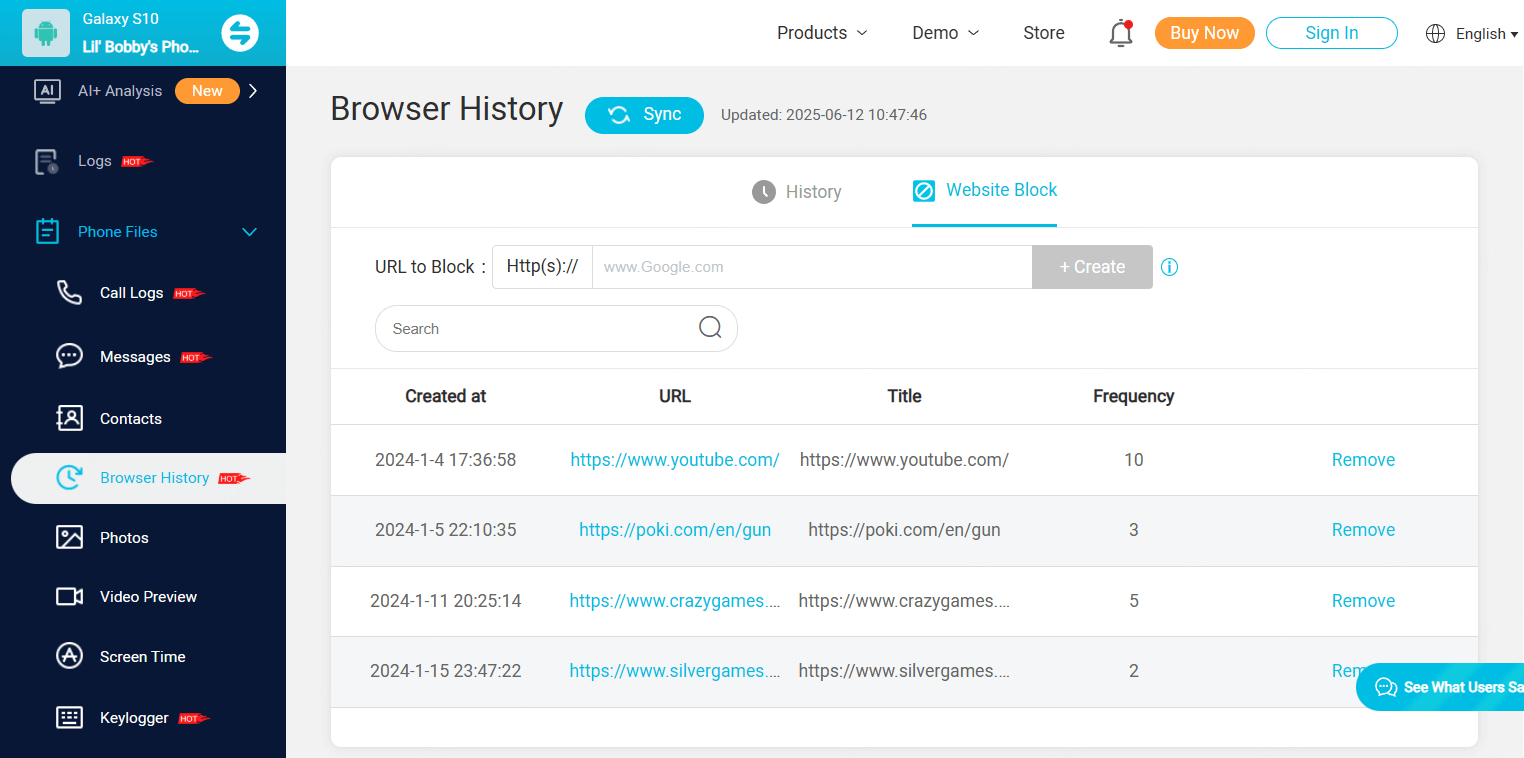This screenshot has width=1524, height=758.
Task: Remove the crazygames blocked entry
Action: (1363, 601)
